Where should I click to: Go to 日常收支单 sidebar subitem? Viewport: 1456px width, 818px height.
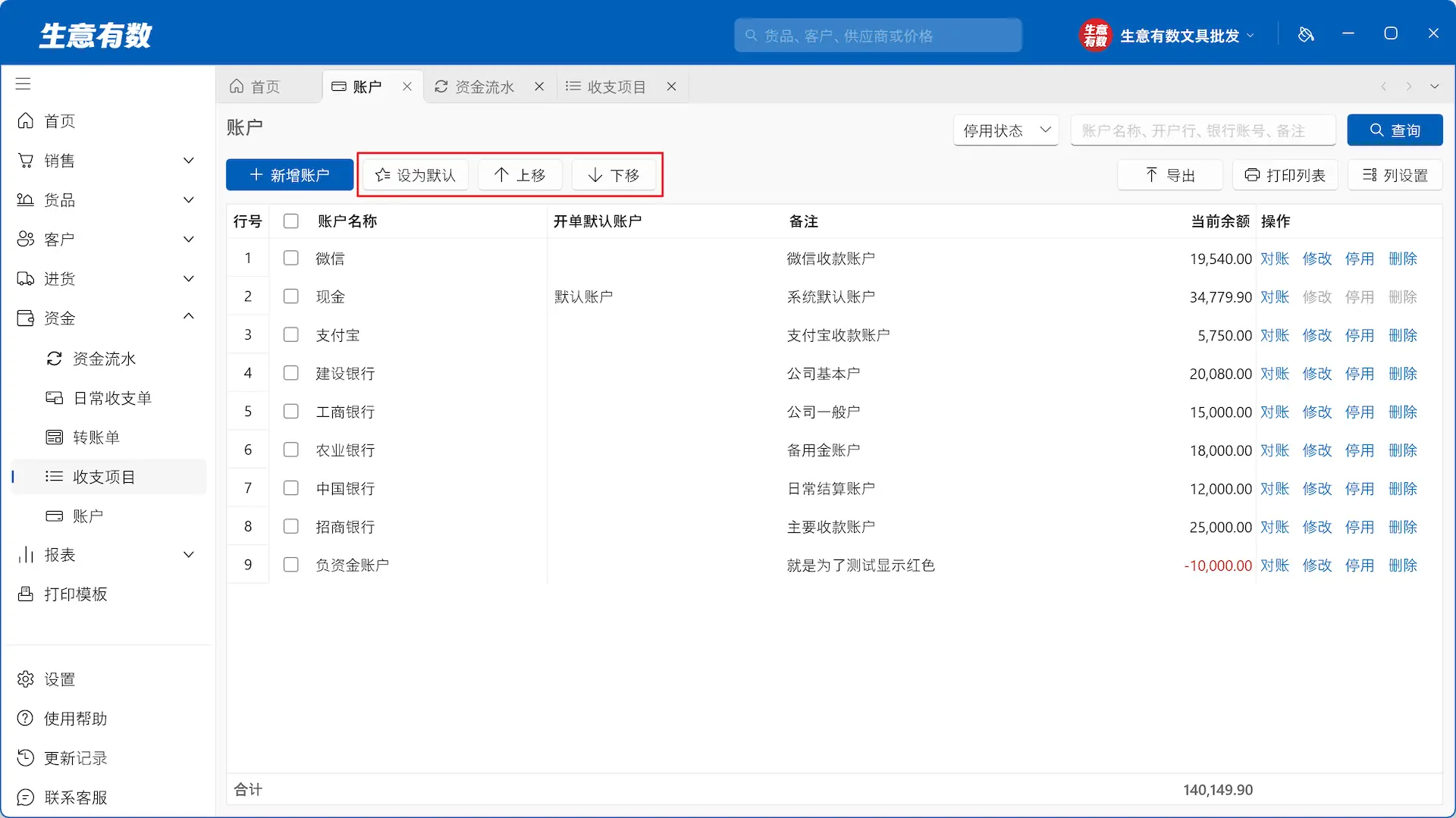pyautogui.click(x=99, y=398)
